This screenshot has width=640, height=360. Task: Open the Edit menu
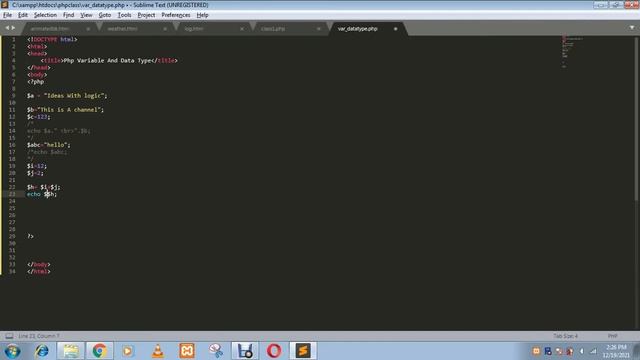[23, 15]
